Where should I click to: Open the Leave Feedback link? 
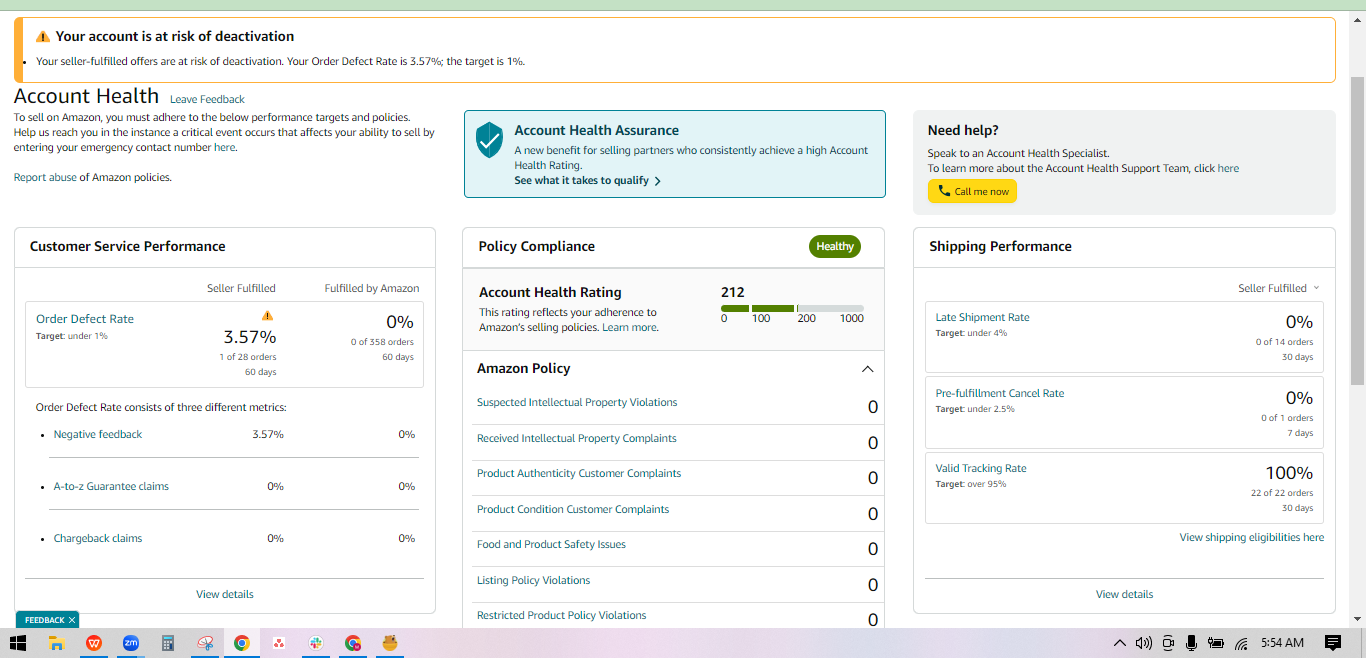click(207, 99)
